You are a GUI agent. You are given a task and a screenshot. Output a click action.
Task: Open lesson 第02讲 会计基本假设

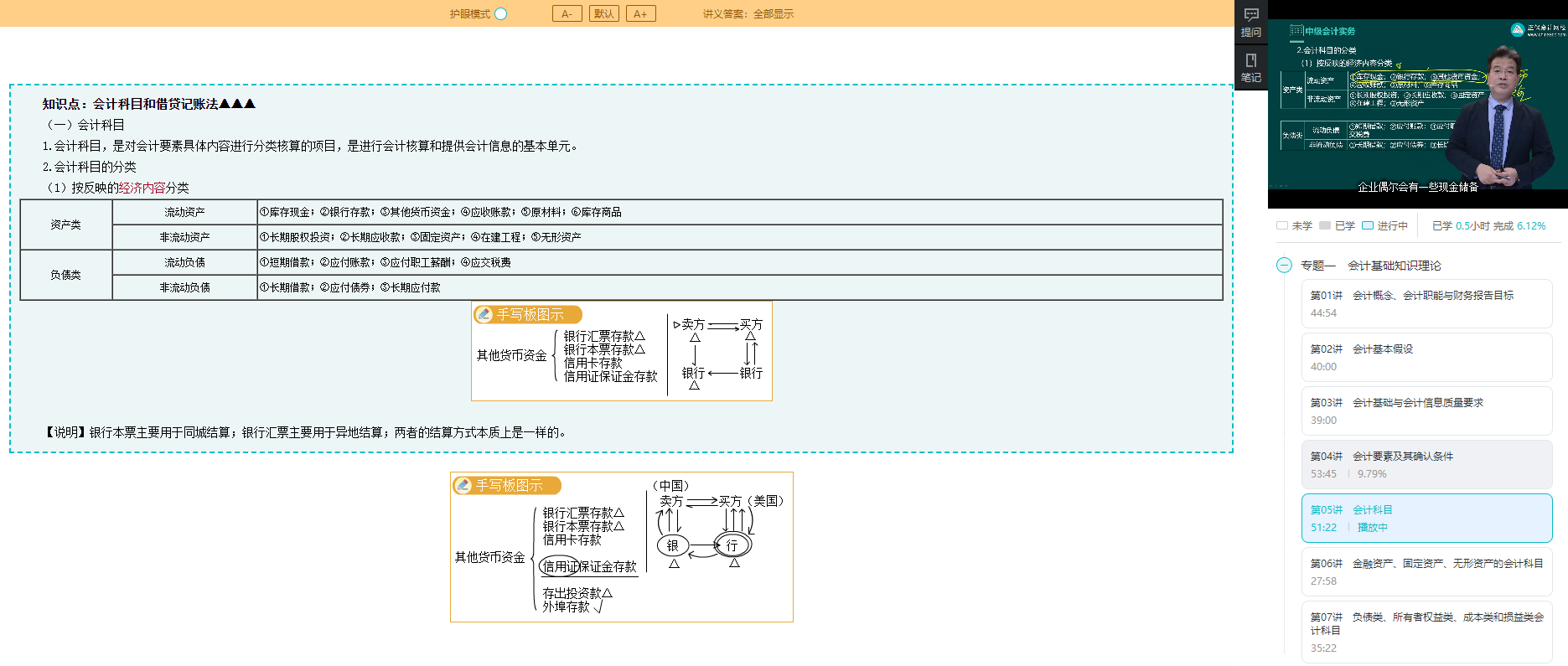[x=1426, y=357]
